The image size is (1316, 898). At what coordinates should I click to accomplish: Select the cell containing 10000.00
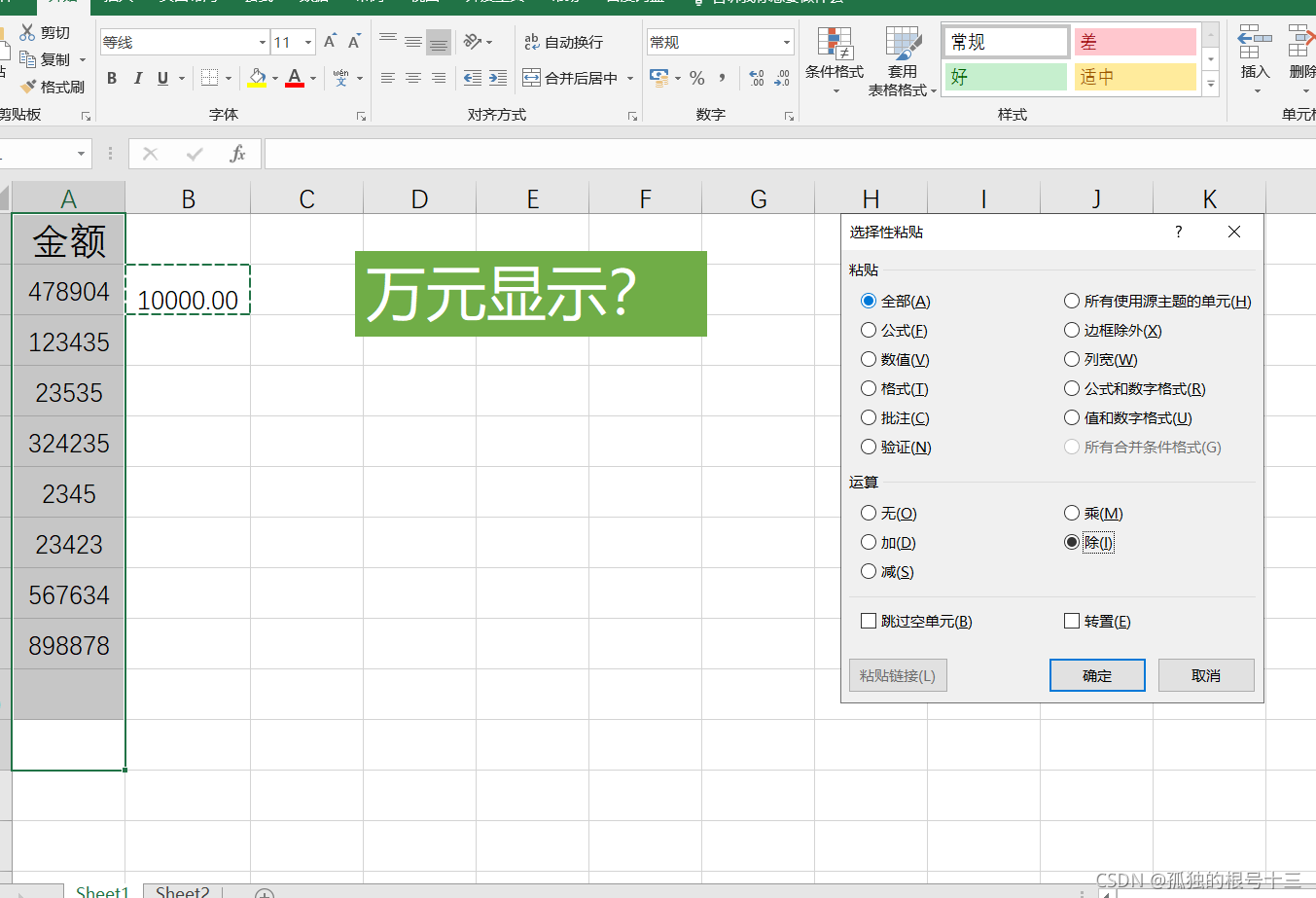[x=188, y=290]
